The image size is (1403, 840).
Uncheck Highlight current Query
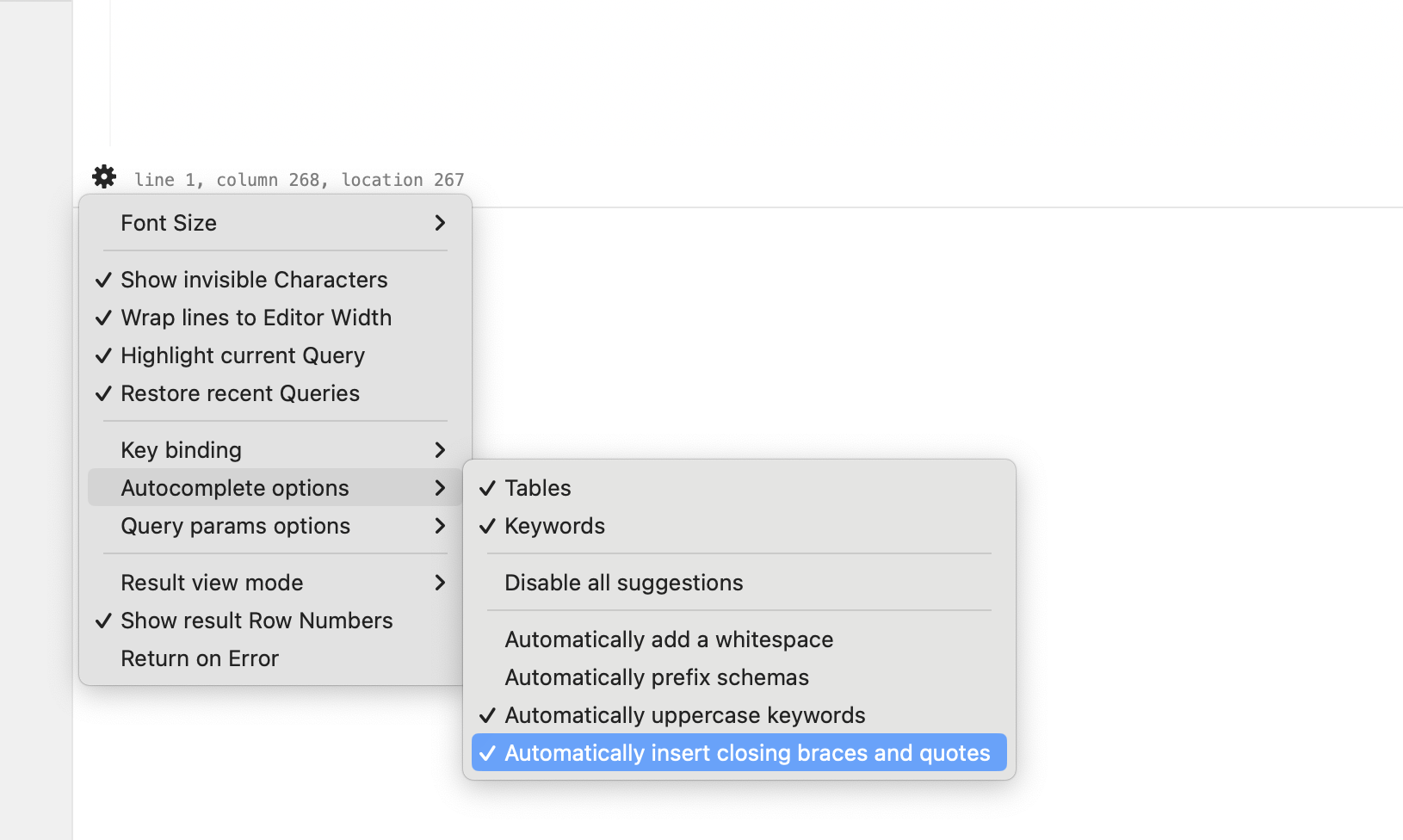[x=242, y=355]
